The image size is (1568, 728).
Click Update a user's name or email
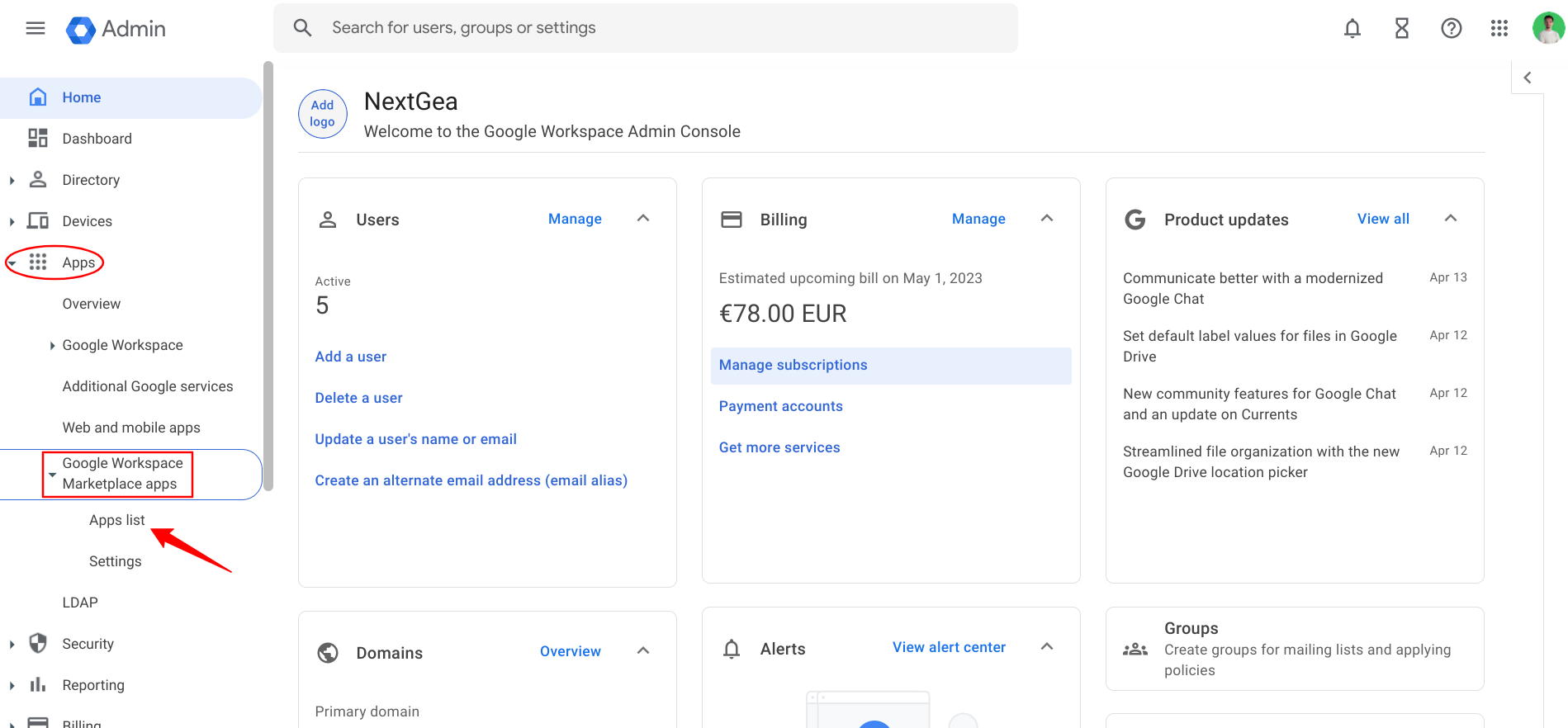[x=416, y=439]
